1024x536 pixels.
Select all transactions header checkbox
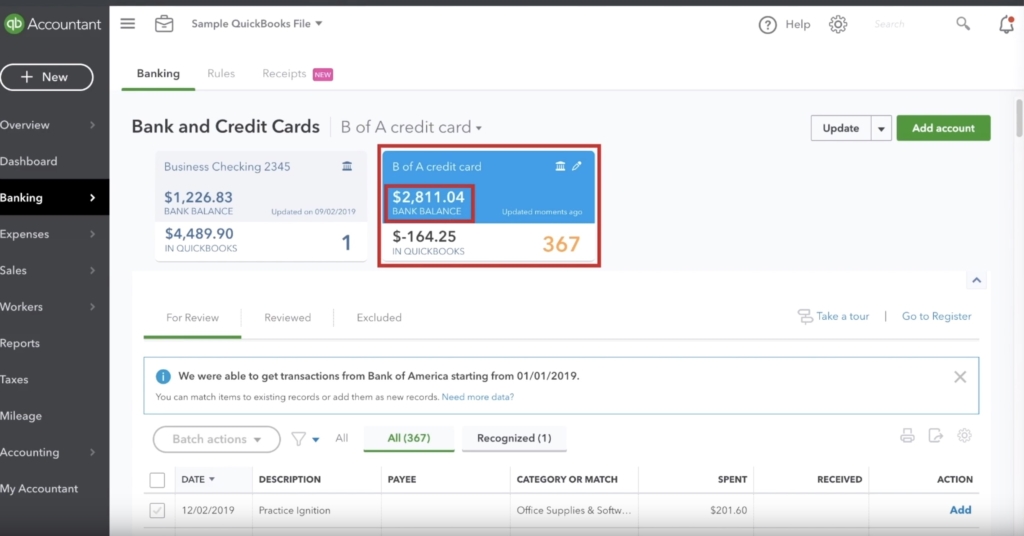(x=157, y=480)
